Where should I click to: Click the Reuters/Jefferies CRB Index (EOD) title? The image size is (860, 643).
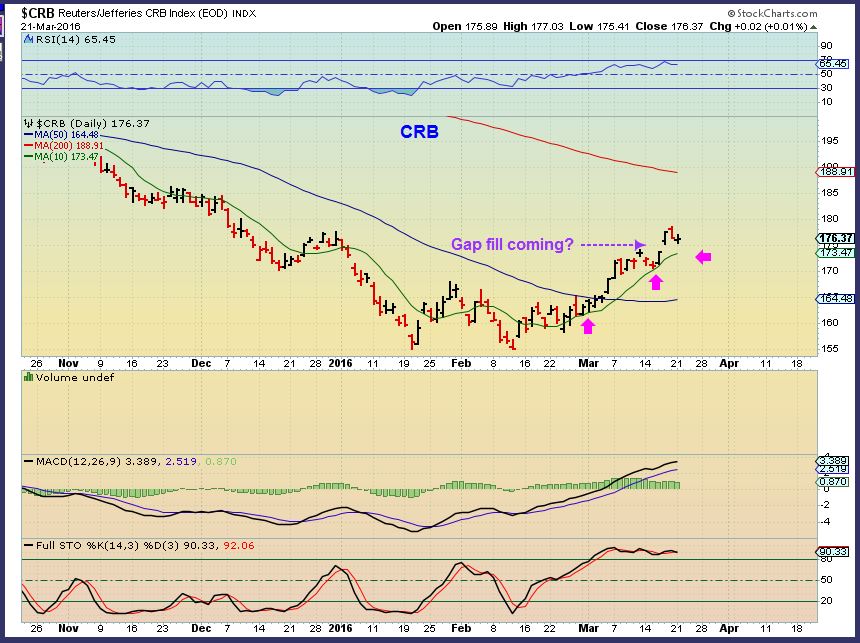coord(143,13)
